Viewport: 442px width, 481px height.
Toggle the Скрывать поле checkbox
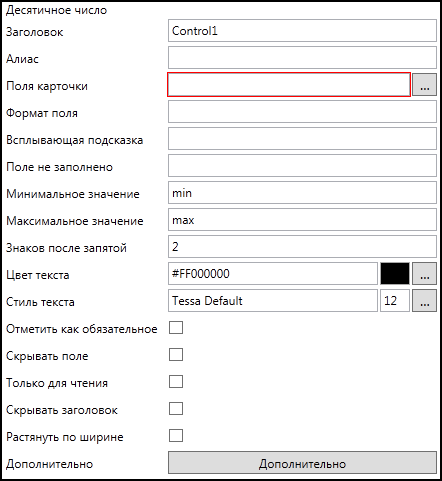pos(176,355)
